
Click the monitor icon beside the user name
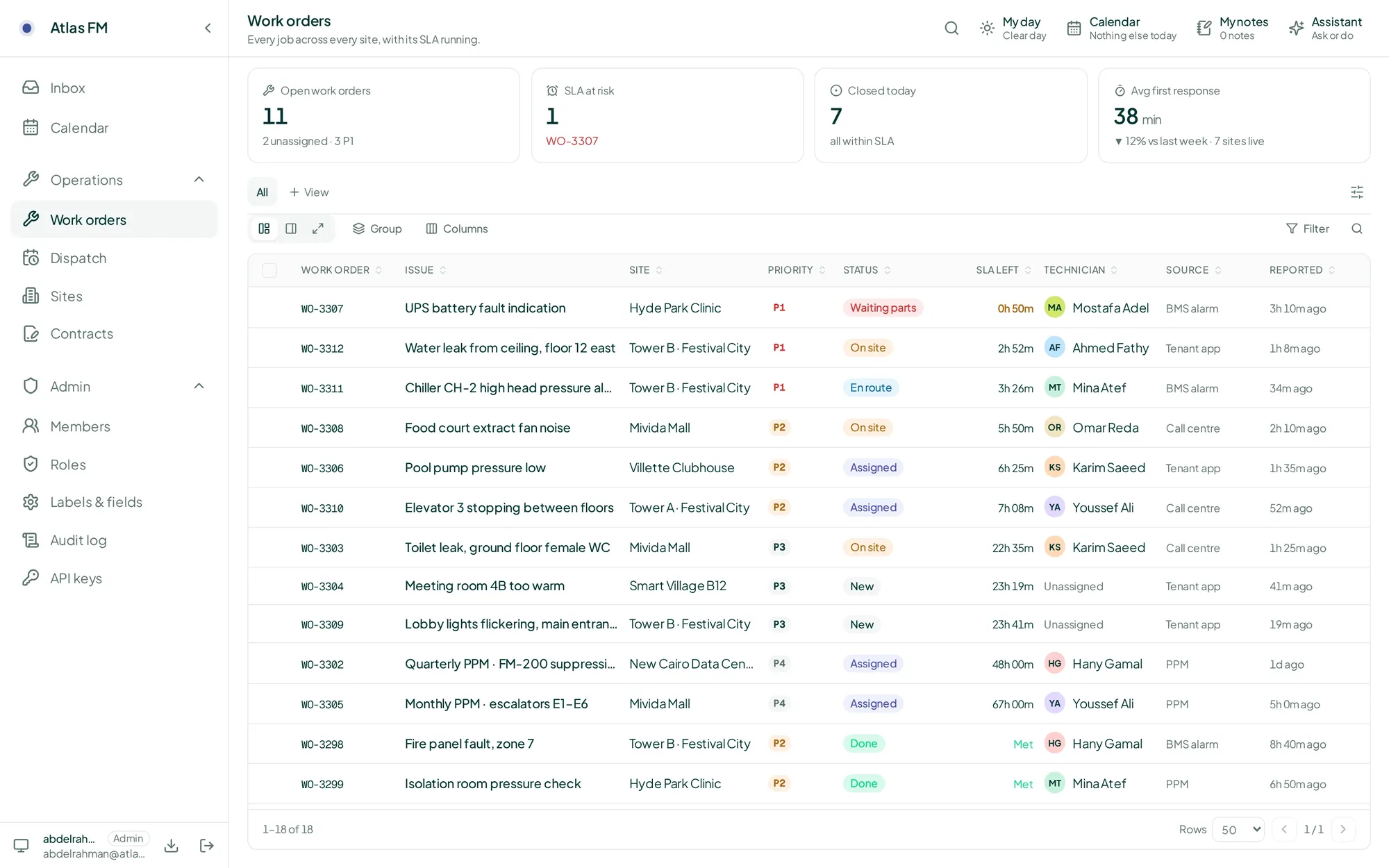pyautogui.click(x=22, y=845)
